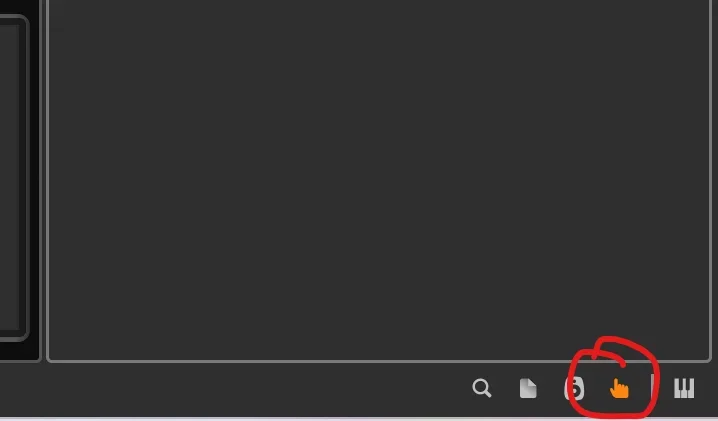Click inside the large empty main panel
This screenshot has height=421, width=718.
tap(379, 179)
